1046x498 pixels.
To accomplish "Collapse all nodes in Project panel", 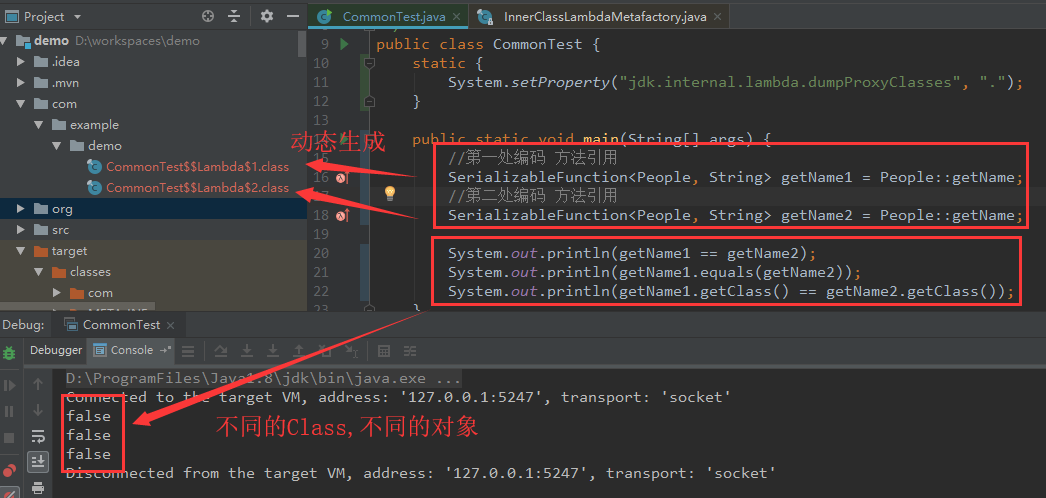I will click(x=233, y=17).
